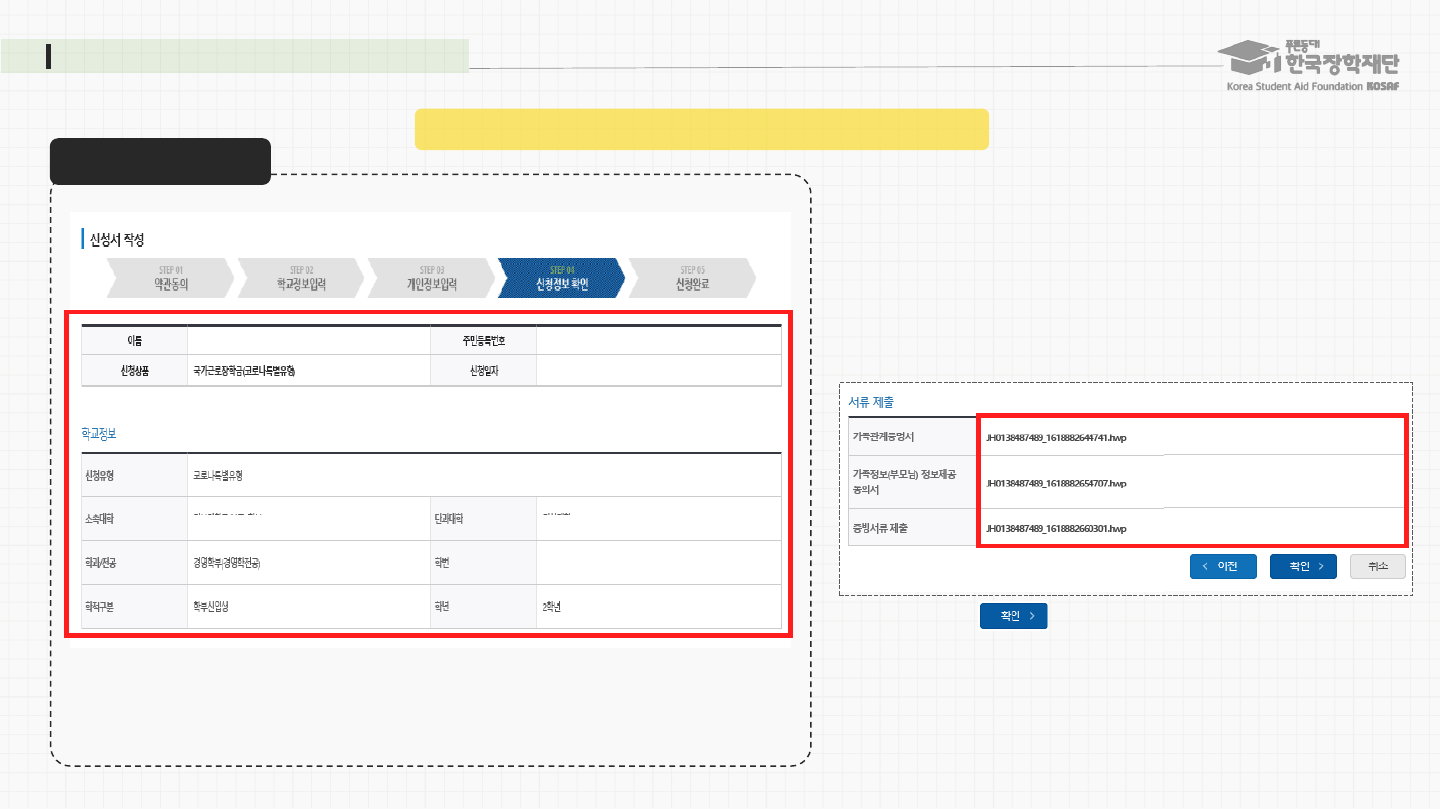The width and height of the screenshot is (1440, 810).
Task: Open the file JH0138487489_1618882660301.hwp
Action: pyautogui.click(x=1056, y=528)
